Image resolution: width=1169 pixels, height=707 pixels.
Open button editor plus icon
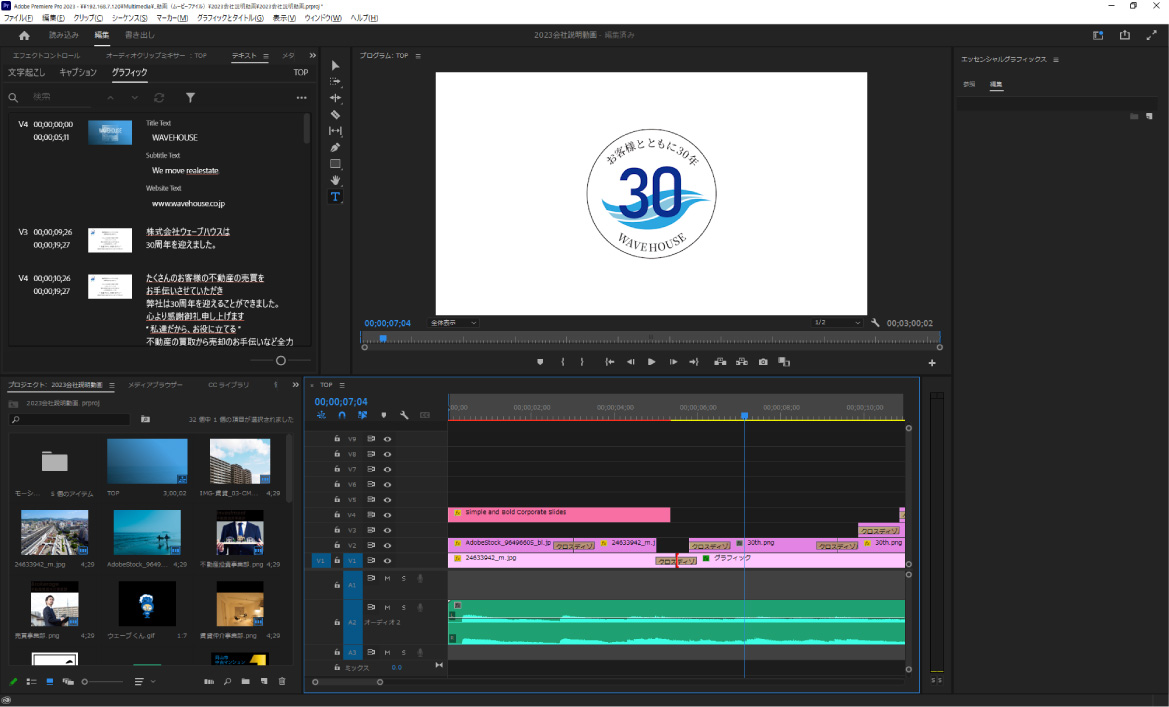(x=932, y=363)
